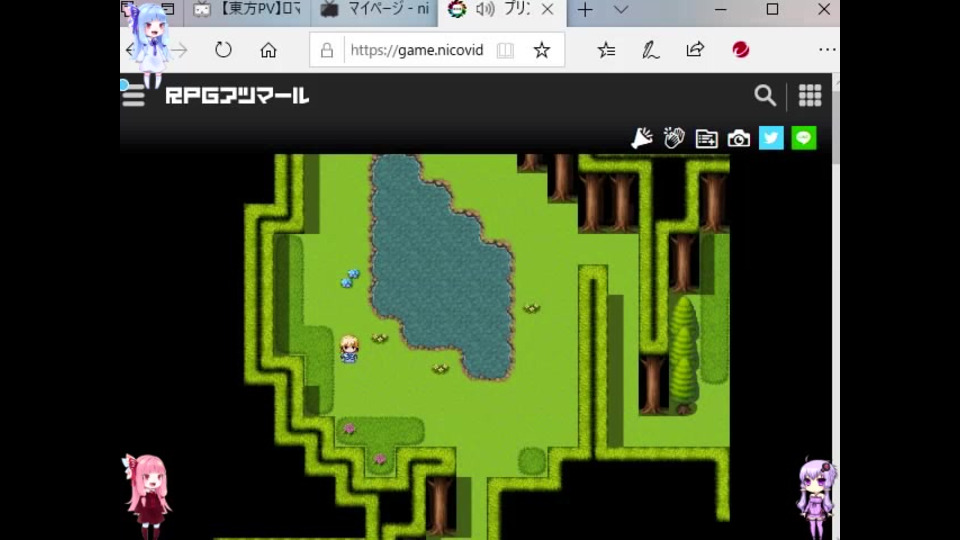The image size is (960, 540).
Task: Maximize the browser window
Action: point(773,10)
